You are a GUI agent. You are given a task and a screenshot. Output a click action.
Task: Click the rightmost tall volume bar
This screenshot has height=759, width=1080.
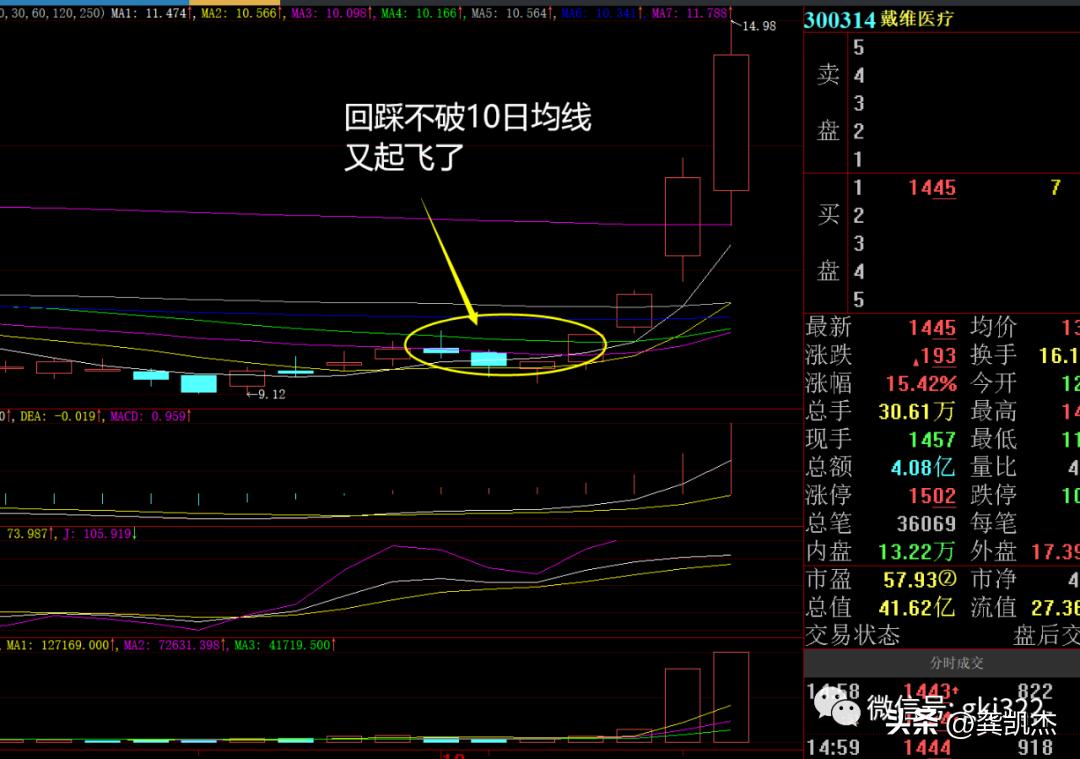(731, 697)
